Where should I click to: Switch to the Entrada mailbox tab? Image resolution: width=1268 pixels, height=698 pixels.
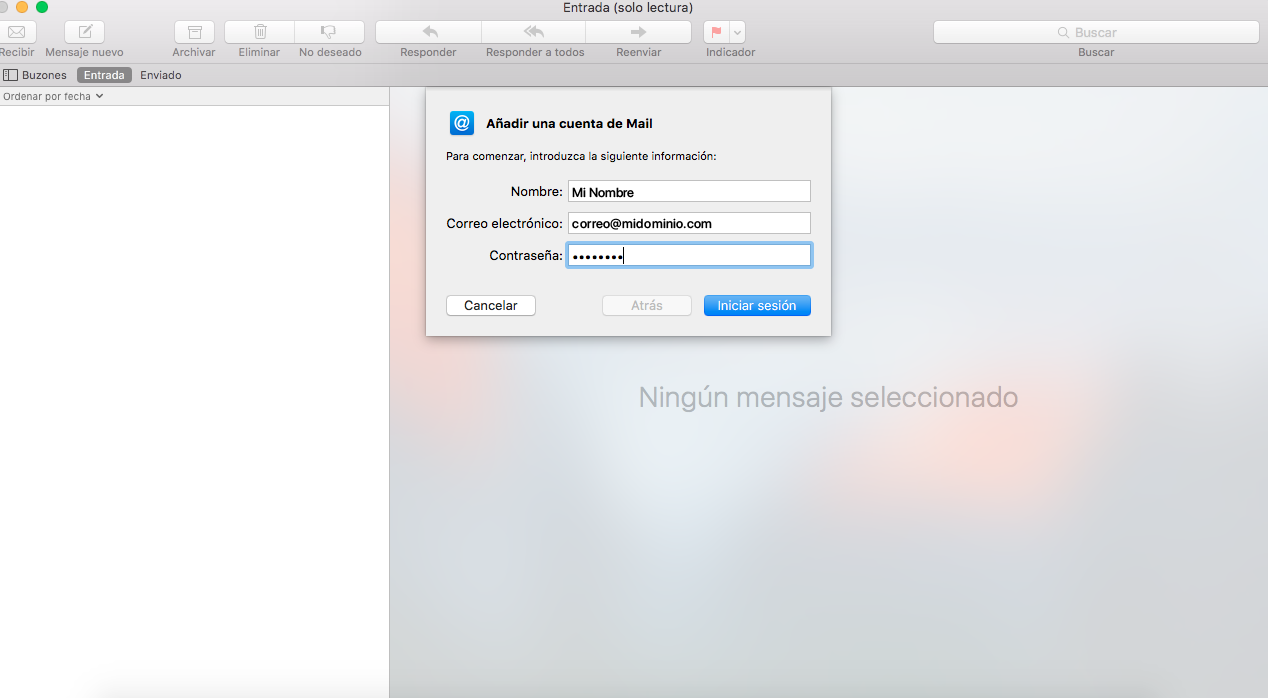104,75
